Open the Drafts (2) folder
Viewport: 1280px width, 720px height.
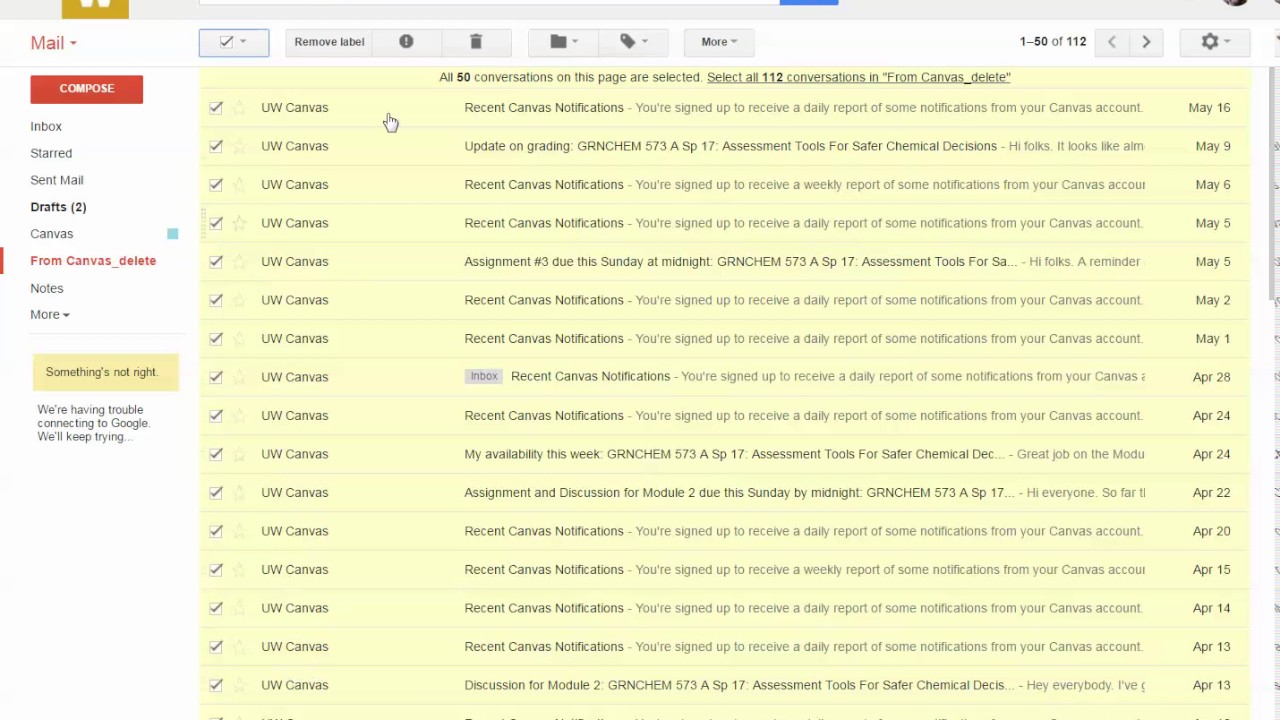coord(58,207)
